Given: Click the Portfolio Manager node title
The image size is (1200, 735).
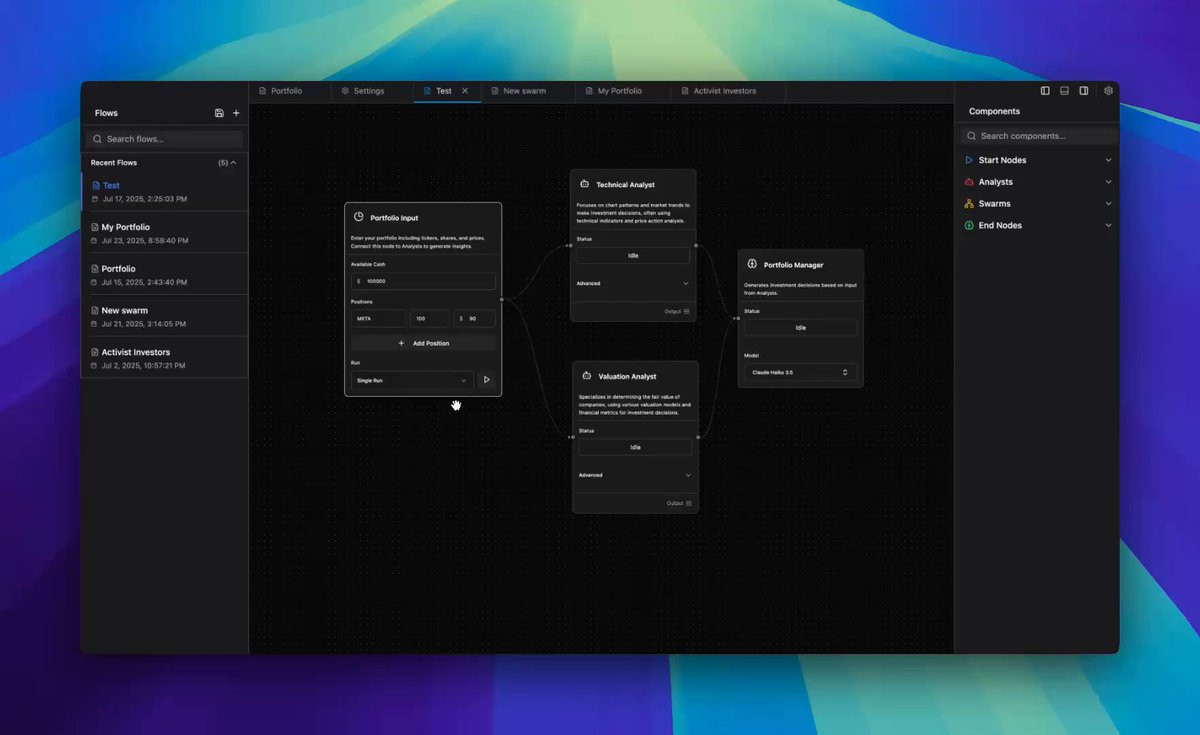Looking at the screenshot, I should tap(794, 265).
